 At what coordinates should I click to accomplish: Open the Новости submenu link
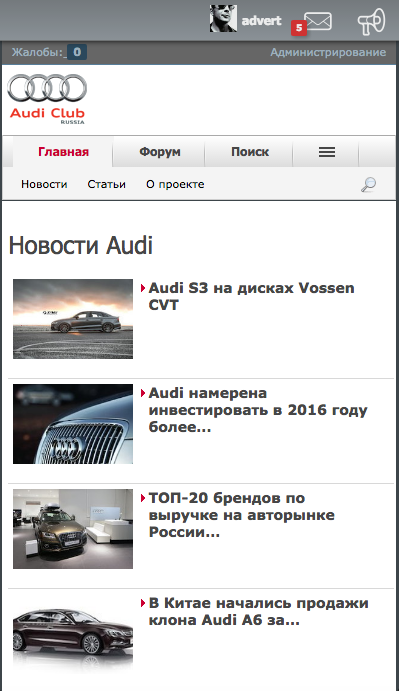pos(44,184)
